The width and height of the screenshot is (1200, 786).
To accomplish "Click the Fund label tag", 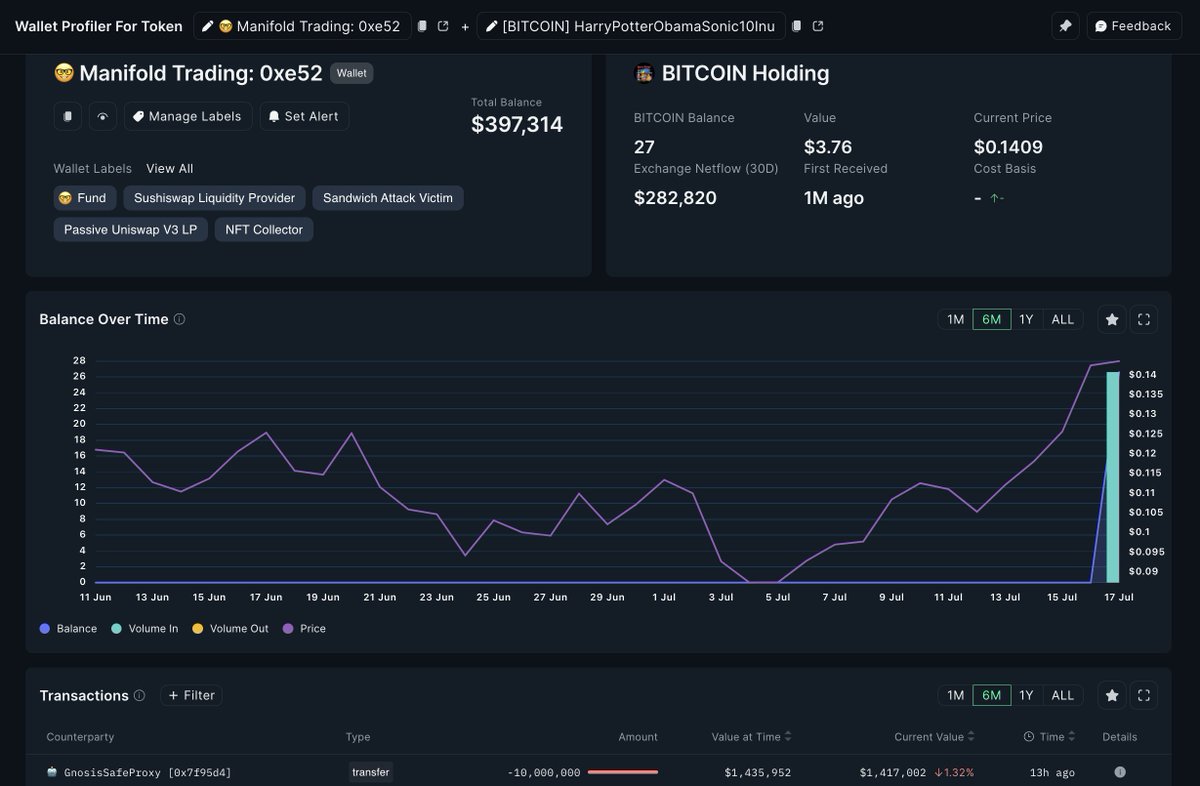I will [85, 198].
